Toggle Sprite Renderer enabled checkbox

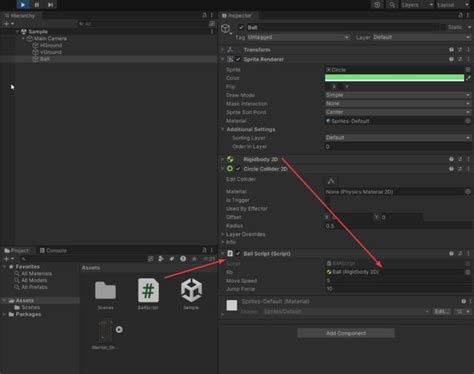(238, 59)
